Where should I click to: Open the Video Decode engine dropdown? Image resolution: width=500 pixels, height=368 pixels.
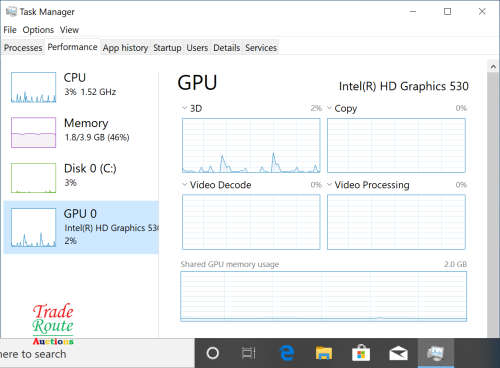pyautogui.click(x=184, y=184)
